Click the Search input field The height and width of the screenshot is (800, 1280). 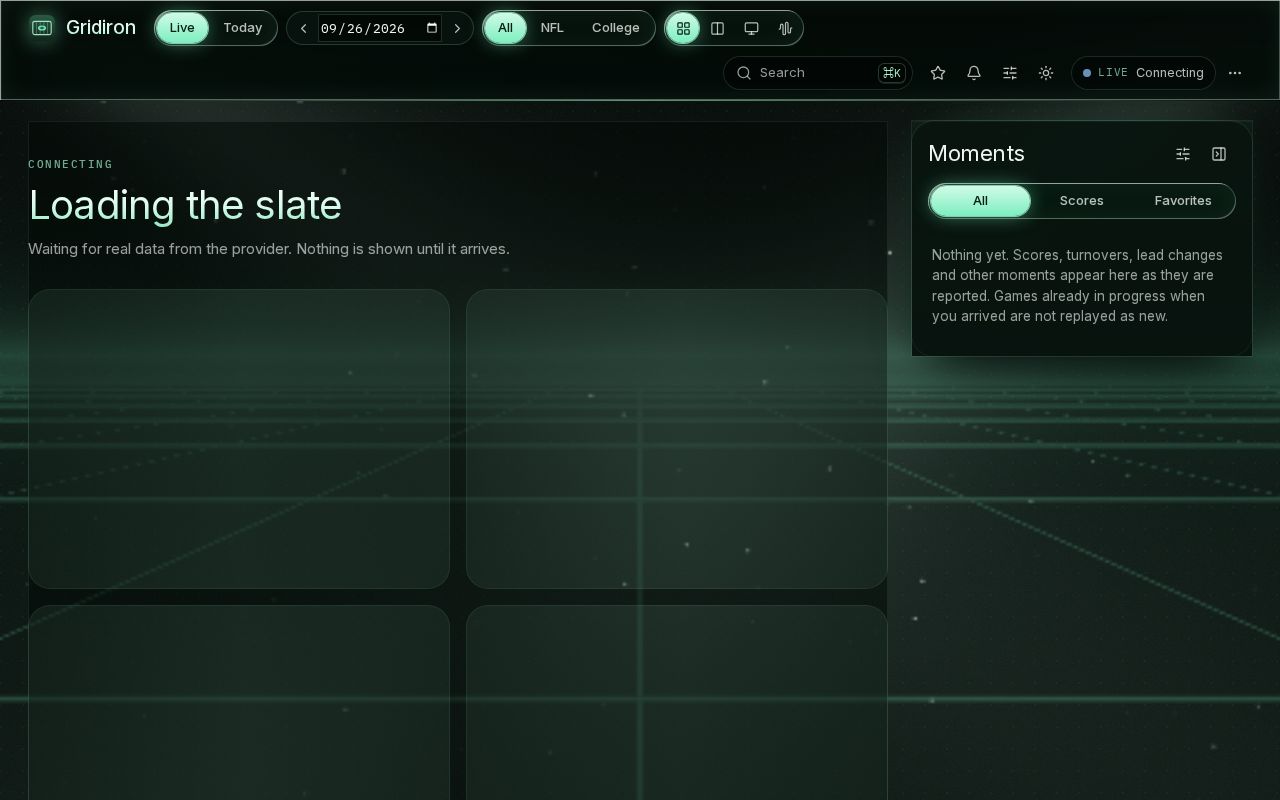817,73
